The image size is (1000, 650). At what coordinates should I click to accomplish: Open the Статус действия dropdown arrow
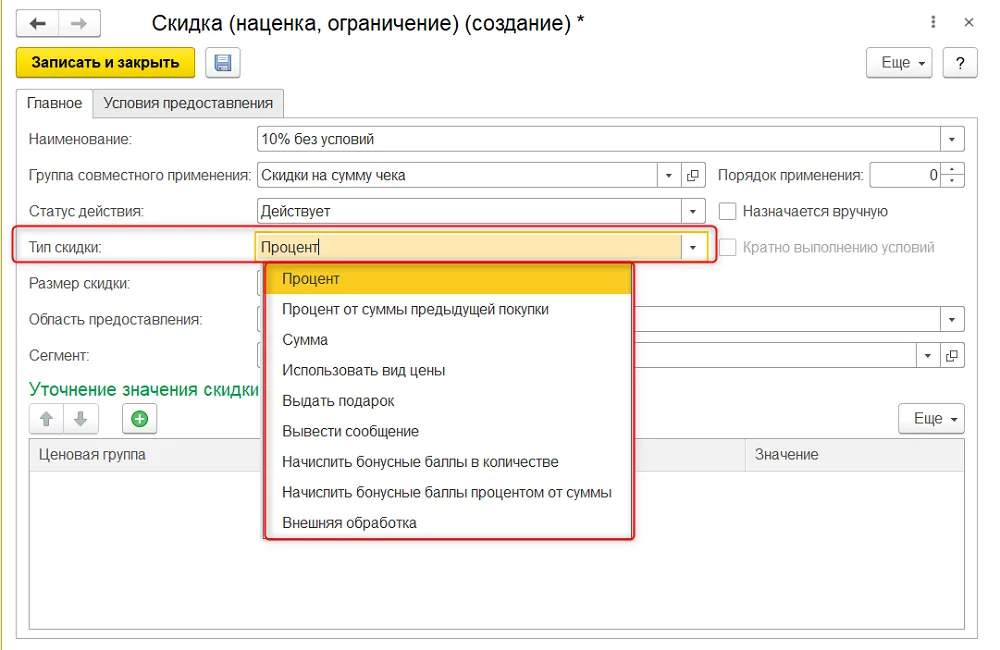pos(693,211)
